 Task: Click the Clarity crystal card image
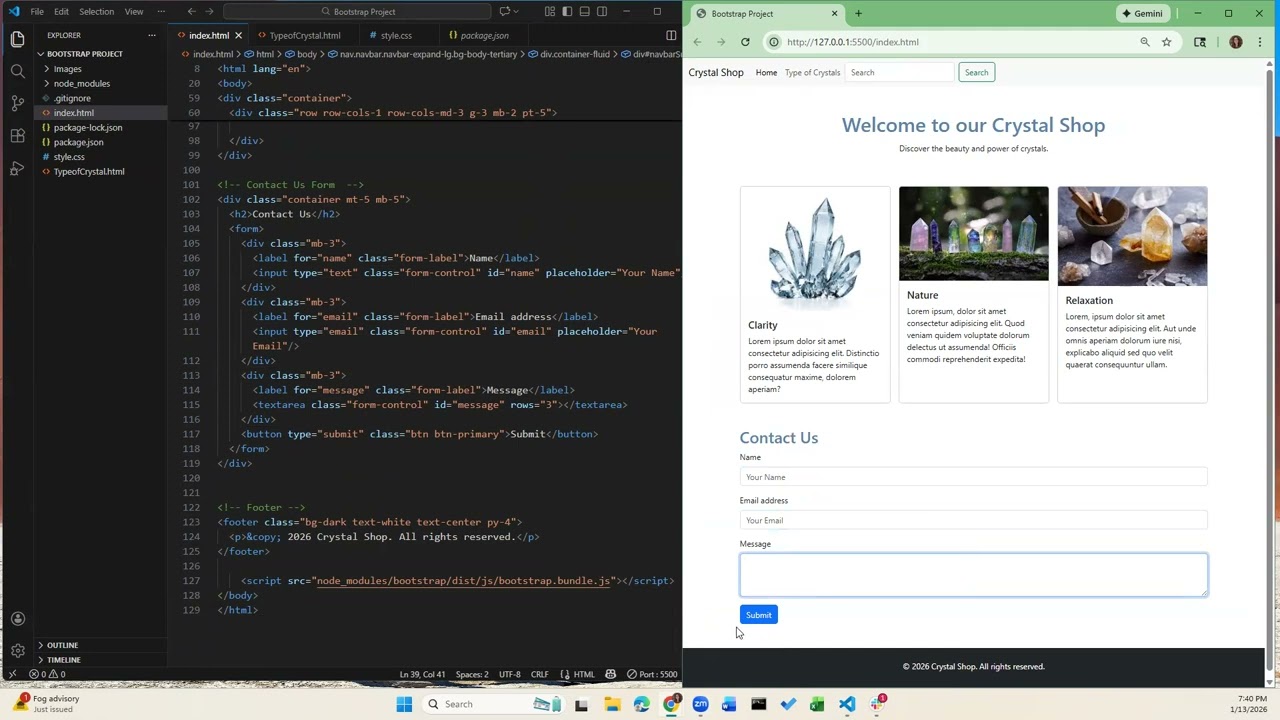815,249
